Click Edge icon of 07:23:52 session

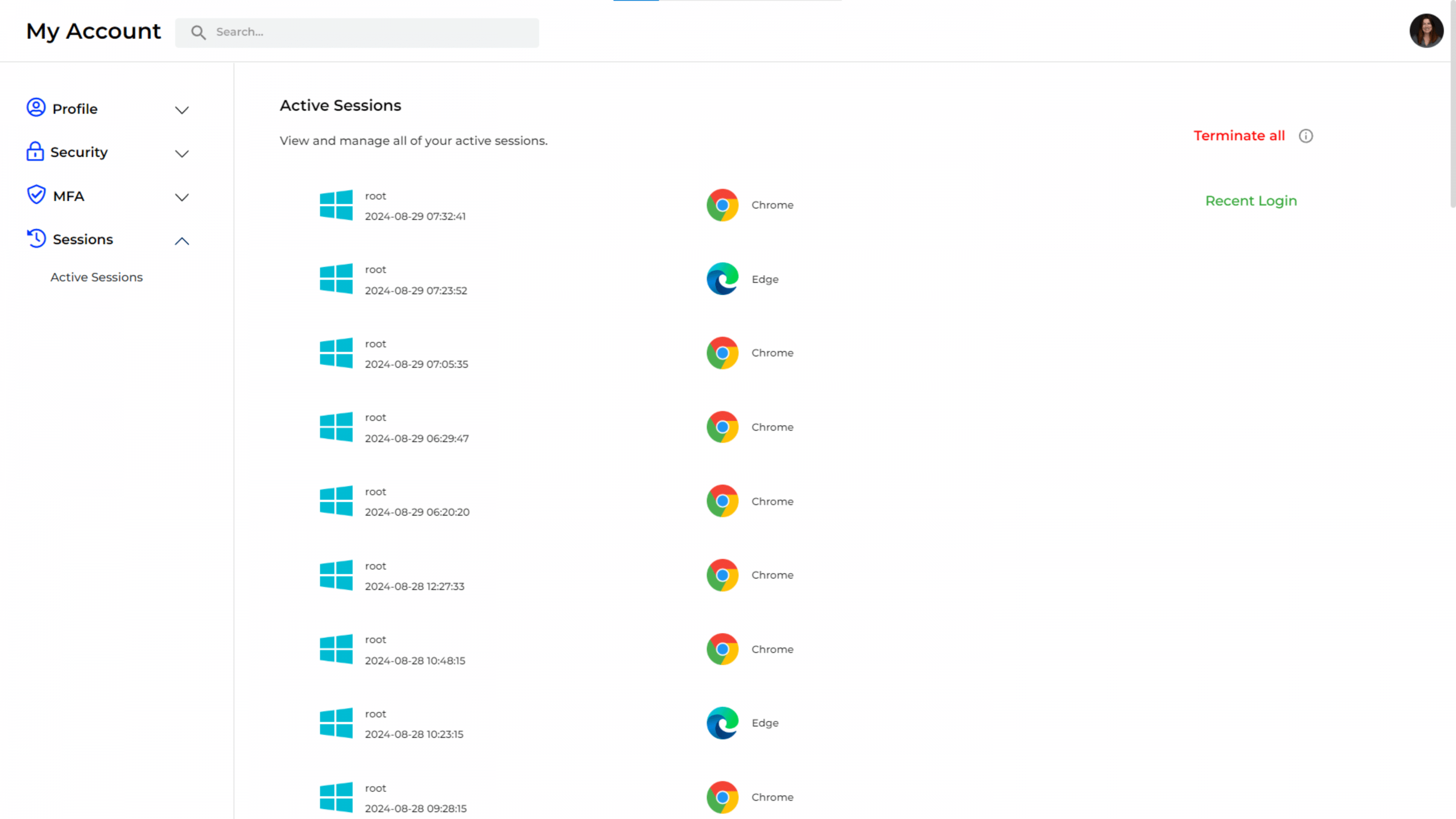(722, 279)
